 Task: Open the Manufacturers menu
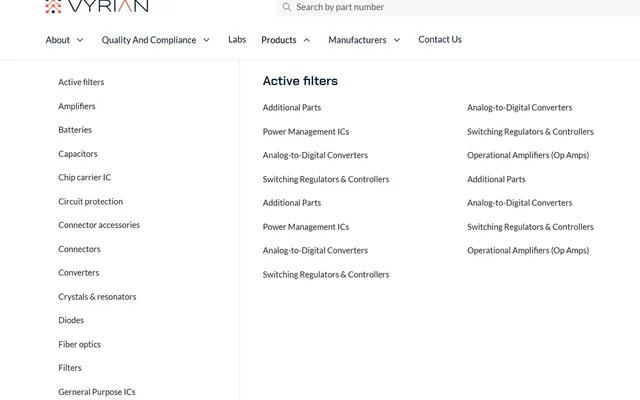click(x=357, y=40)
